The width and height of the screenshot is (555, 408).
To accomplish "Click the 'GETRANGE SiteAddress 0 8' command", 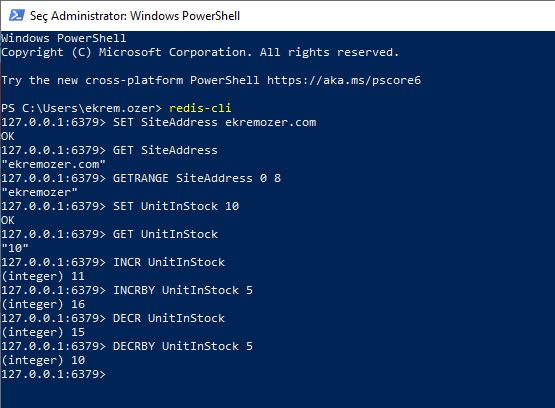I will click(197, 178).
